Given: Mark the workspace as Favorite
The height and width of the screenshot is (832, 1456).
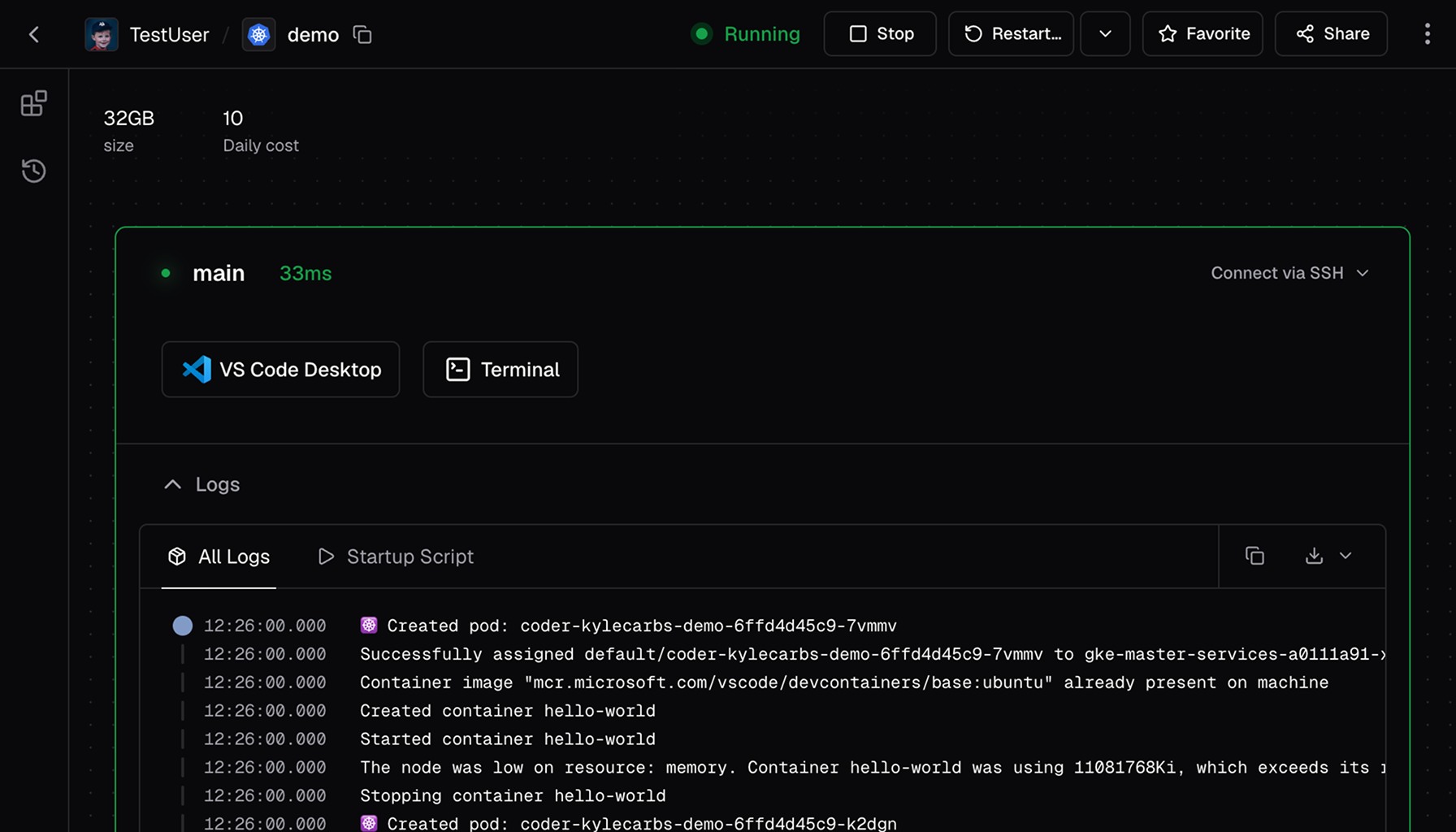Looking at the screenshot, I should tap(1202, 33).
